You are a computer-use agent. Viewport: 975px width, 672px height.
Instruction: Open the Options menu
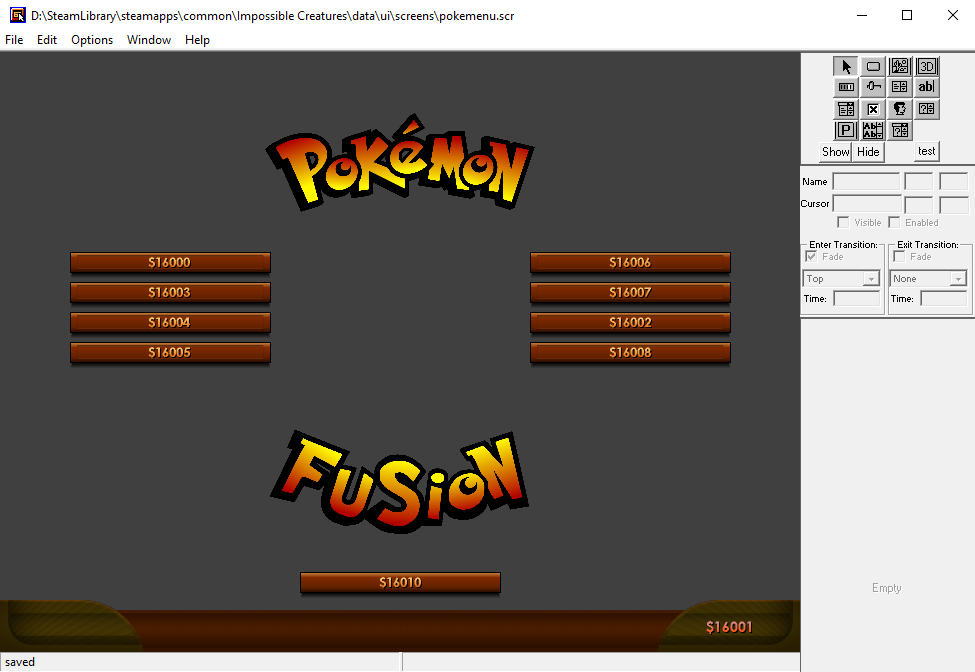[92, 40]
